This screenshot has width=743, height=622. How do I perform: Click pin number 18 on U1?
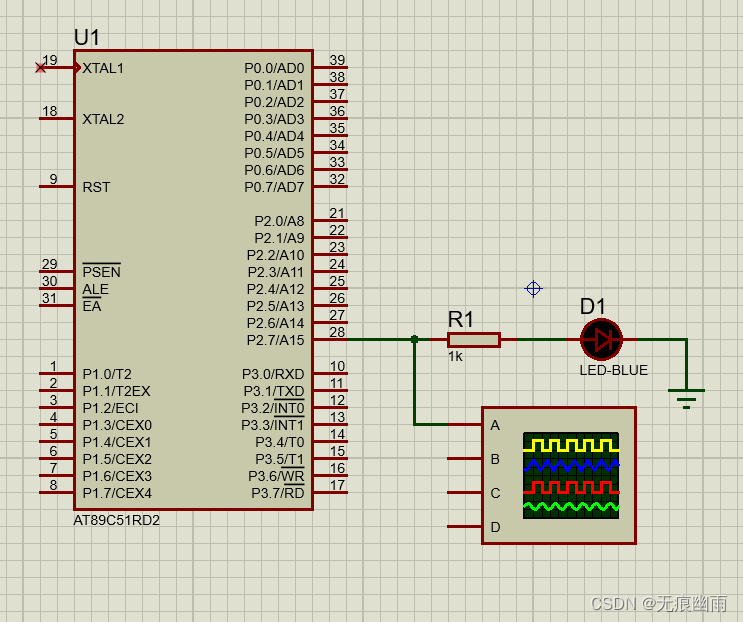[50, 111]
